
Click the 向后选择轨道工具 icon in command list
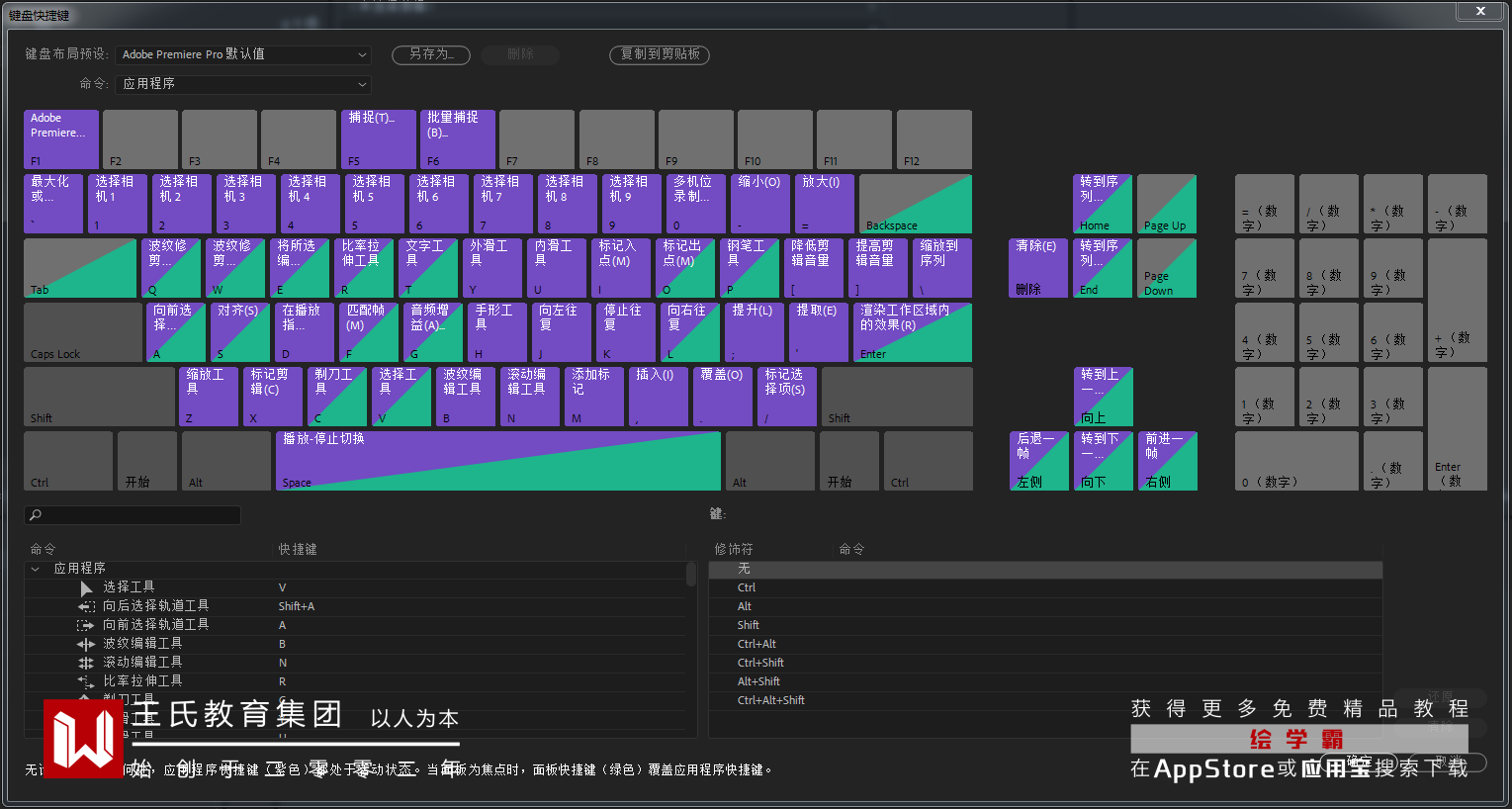(x=86, y=606)
